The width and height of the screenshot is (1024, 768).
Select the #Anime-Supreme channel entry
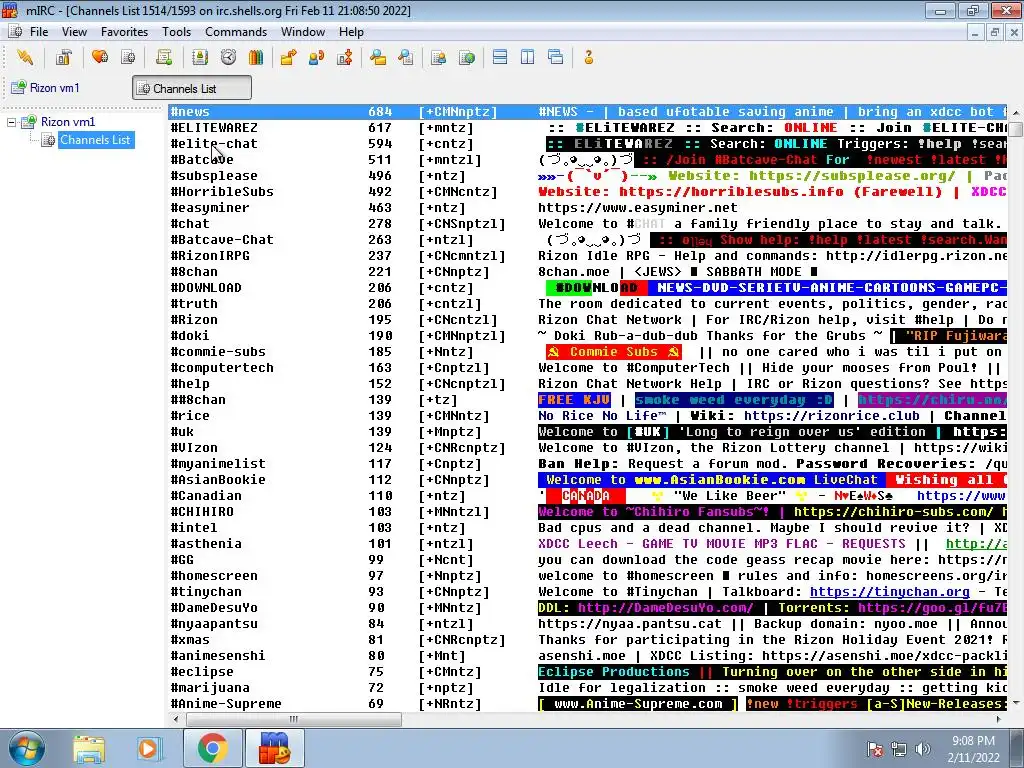coord(226,704)
